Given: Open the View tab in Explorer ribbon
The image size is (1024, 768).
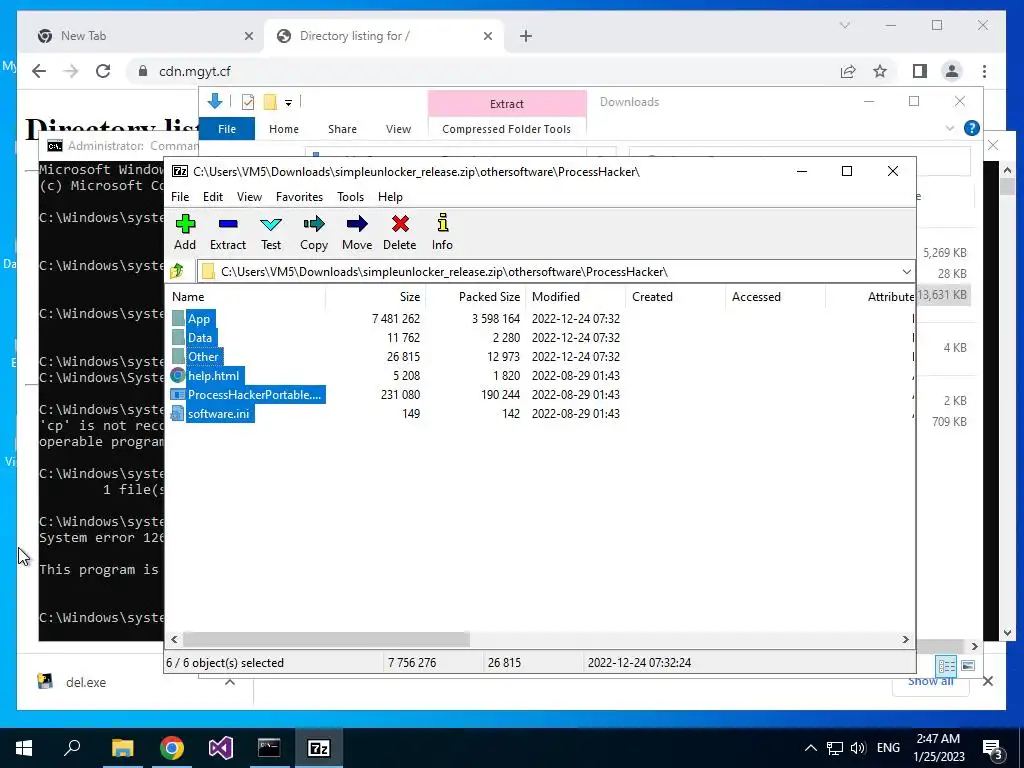Looking at the screenshot, I should (x=398, y=129).
